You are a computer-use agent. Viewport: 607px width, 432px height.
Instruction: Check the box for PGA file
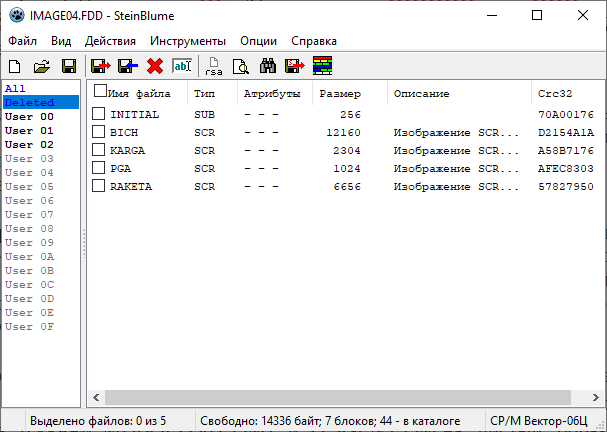coord(98,168)
